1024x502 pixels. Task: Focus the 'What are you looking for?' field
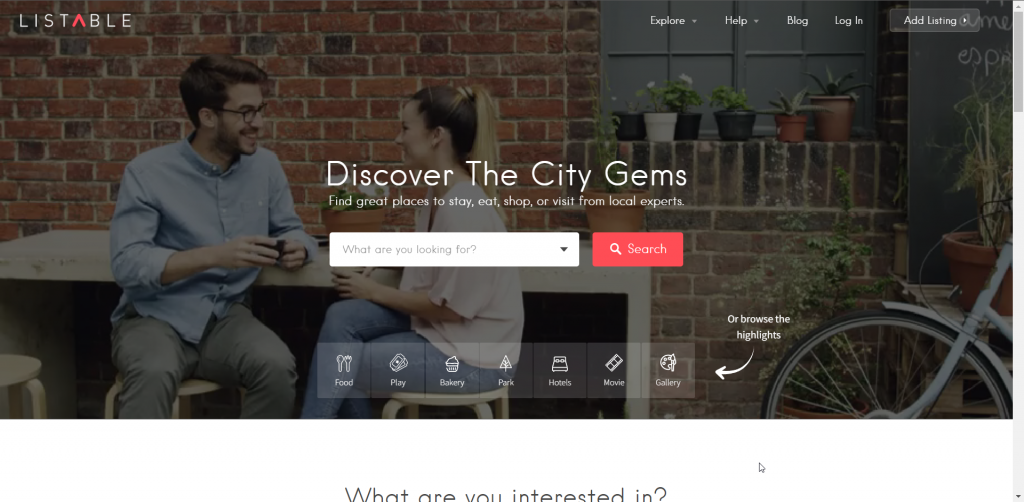454,249
